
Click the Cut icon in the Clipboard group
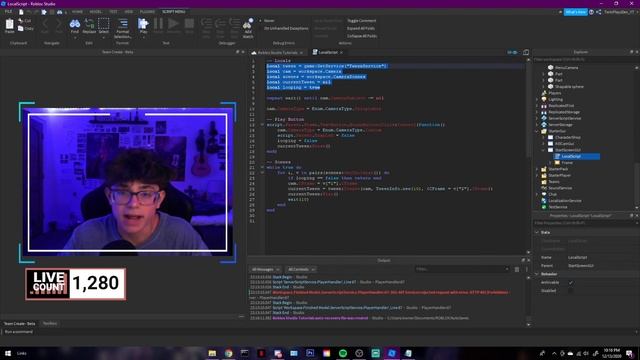click(x=20, y=20)
